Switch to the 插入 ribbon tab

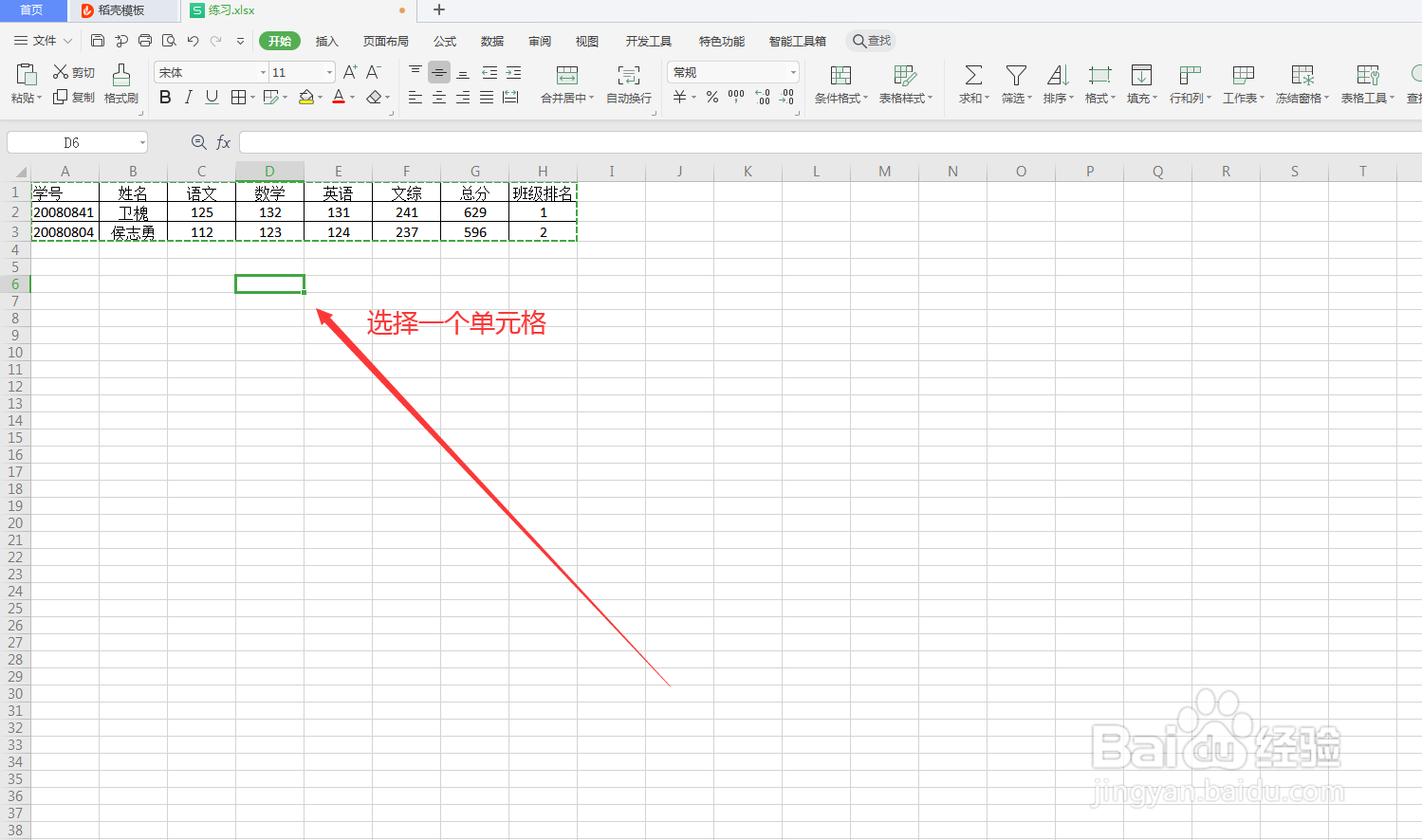(326, 41)
